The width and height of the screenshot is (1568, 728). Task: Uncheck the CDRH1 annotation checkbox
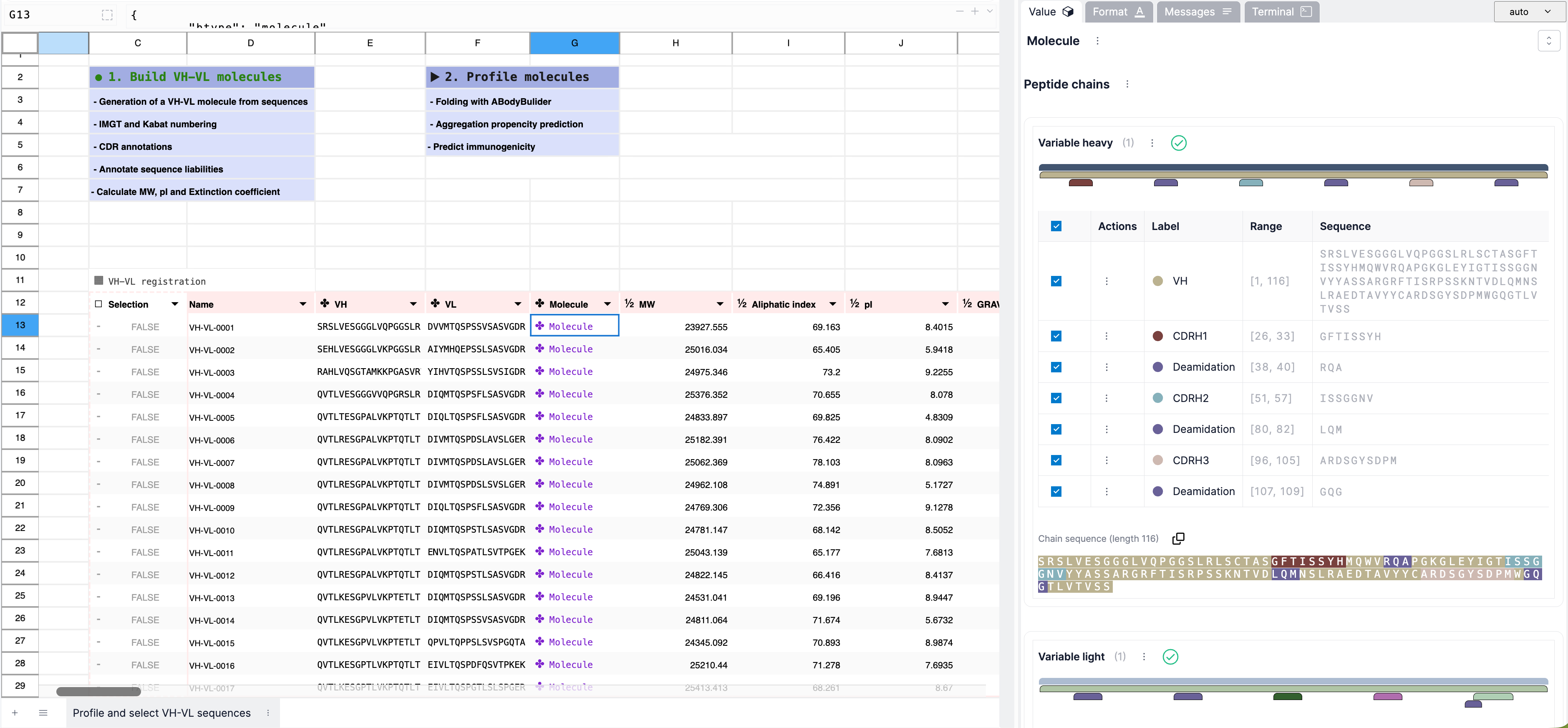click(1056, 336)
